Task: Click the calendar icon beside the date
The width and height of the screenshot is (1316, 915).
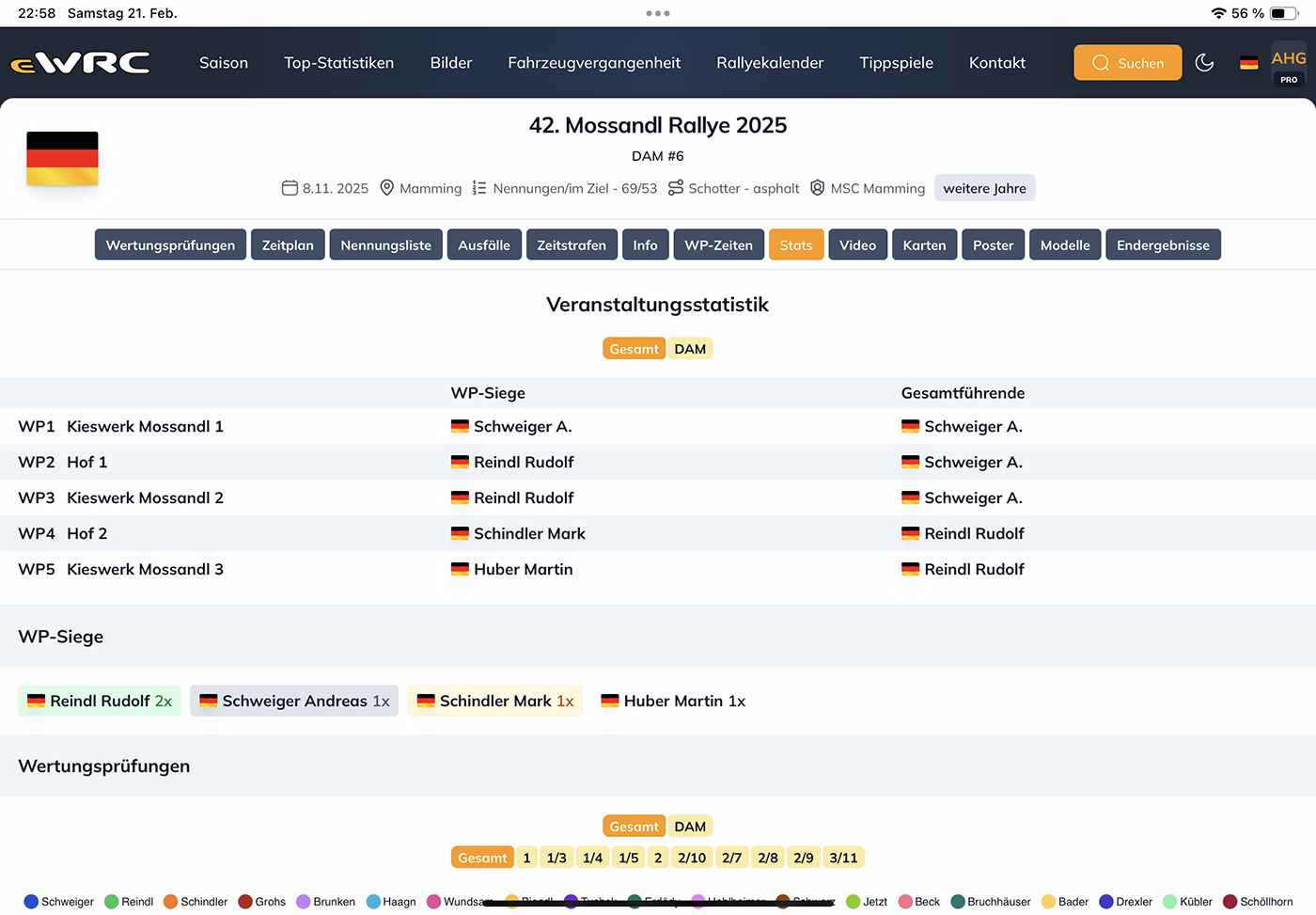Action: coord(290,188)
